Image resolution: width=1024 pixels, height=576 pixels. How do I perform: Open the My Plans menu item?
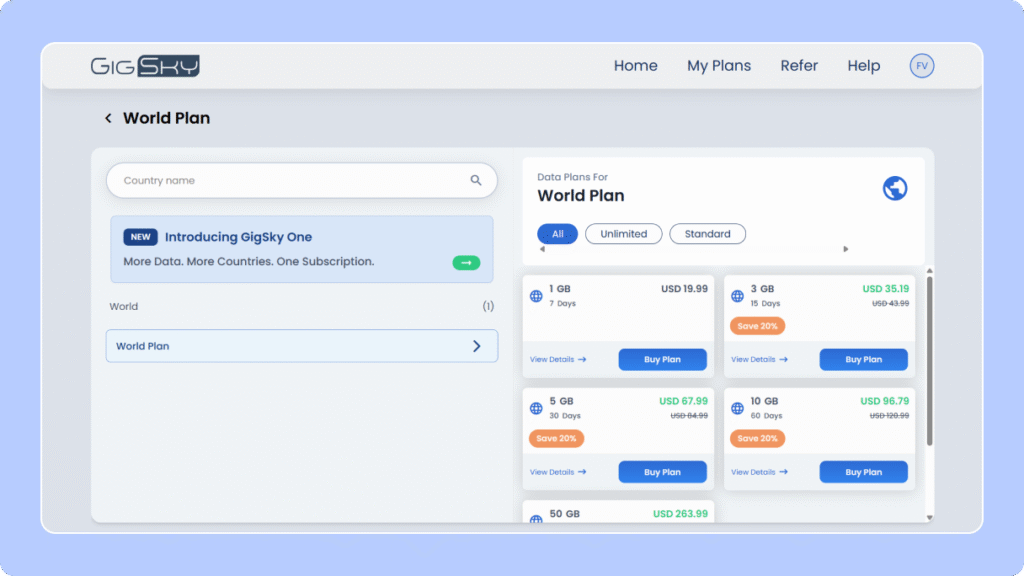click(718, 66)
